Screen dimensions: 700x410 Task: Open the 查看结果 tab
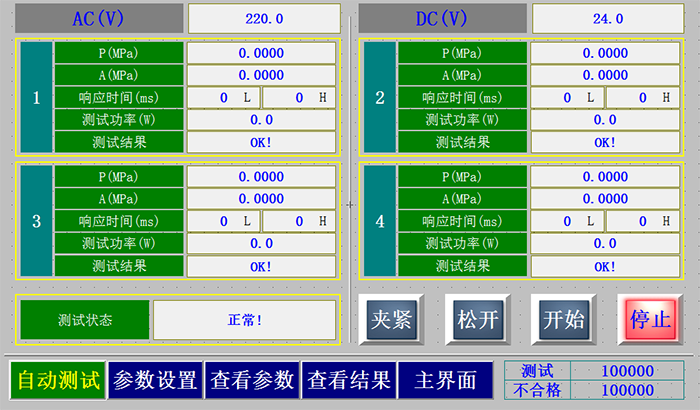349,380
